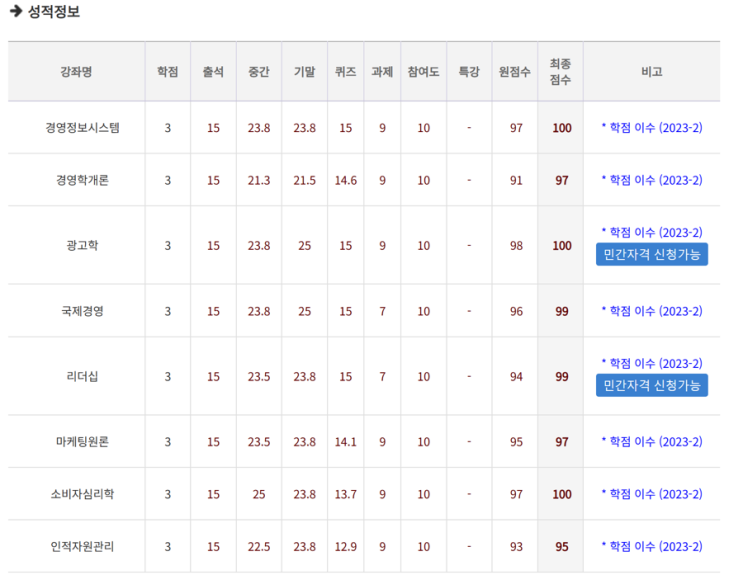Click 경영정보시스템 final score 100
The height and width of the screenshot is (575, 743).
click(562, 128)
